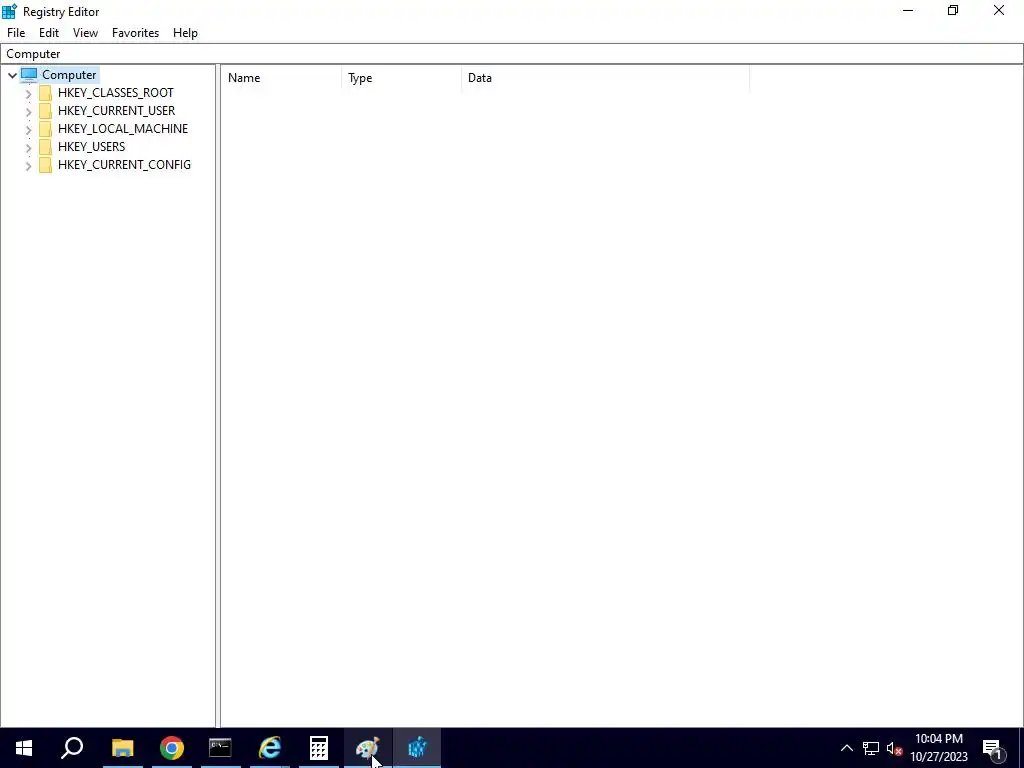Screen dimensions: 1024x768
Task: Select the HKEY_CURRENT_CONFIG label
Action: point(124,165)
